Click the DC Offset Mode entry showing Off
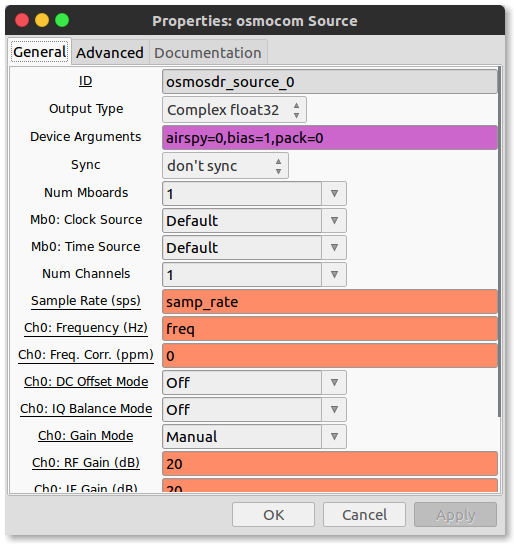The width and height of the screenshot is (514, 544). coord(242,383)
